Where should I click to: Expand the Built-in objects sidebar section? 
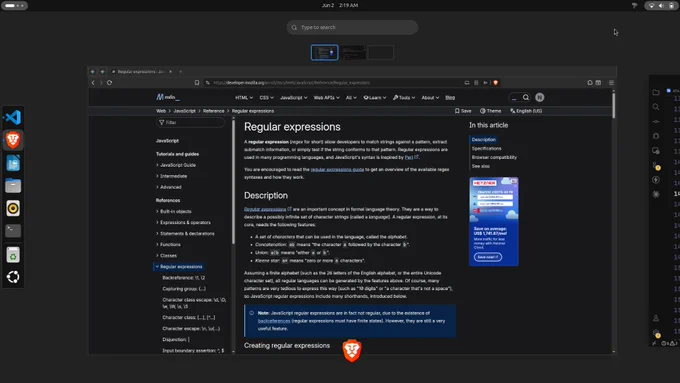tap(173, 212)
